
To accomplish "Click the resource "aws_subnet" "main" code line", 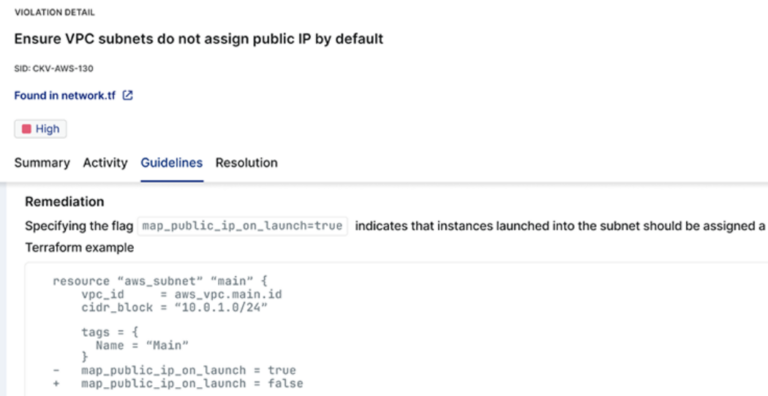I will [160, 281].
